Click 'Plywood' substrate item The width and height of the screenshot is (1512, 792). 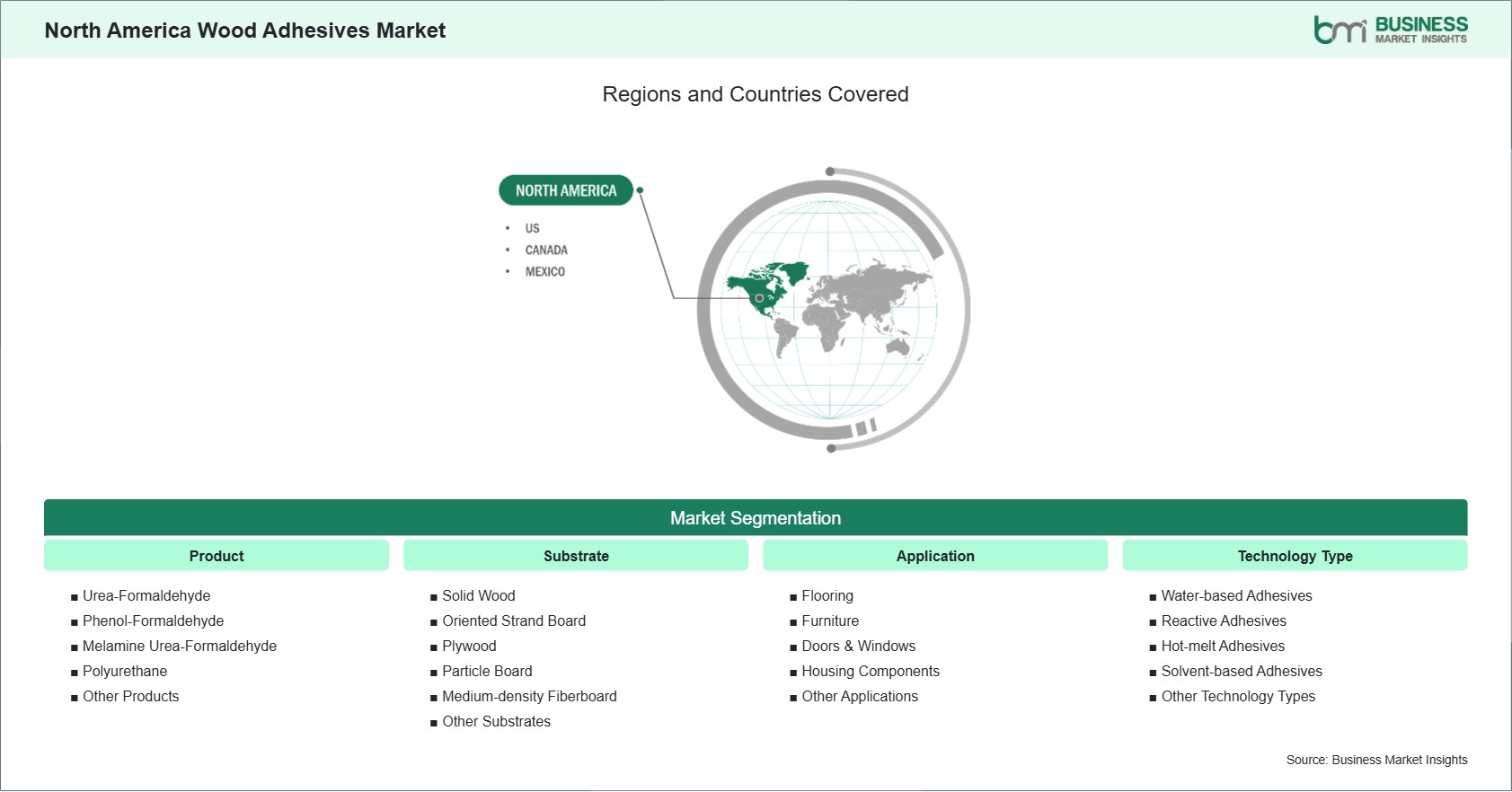coord(469,646)
